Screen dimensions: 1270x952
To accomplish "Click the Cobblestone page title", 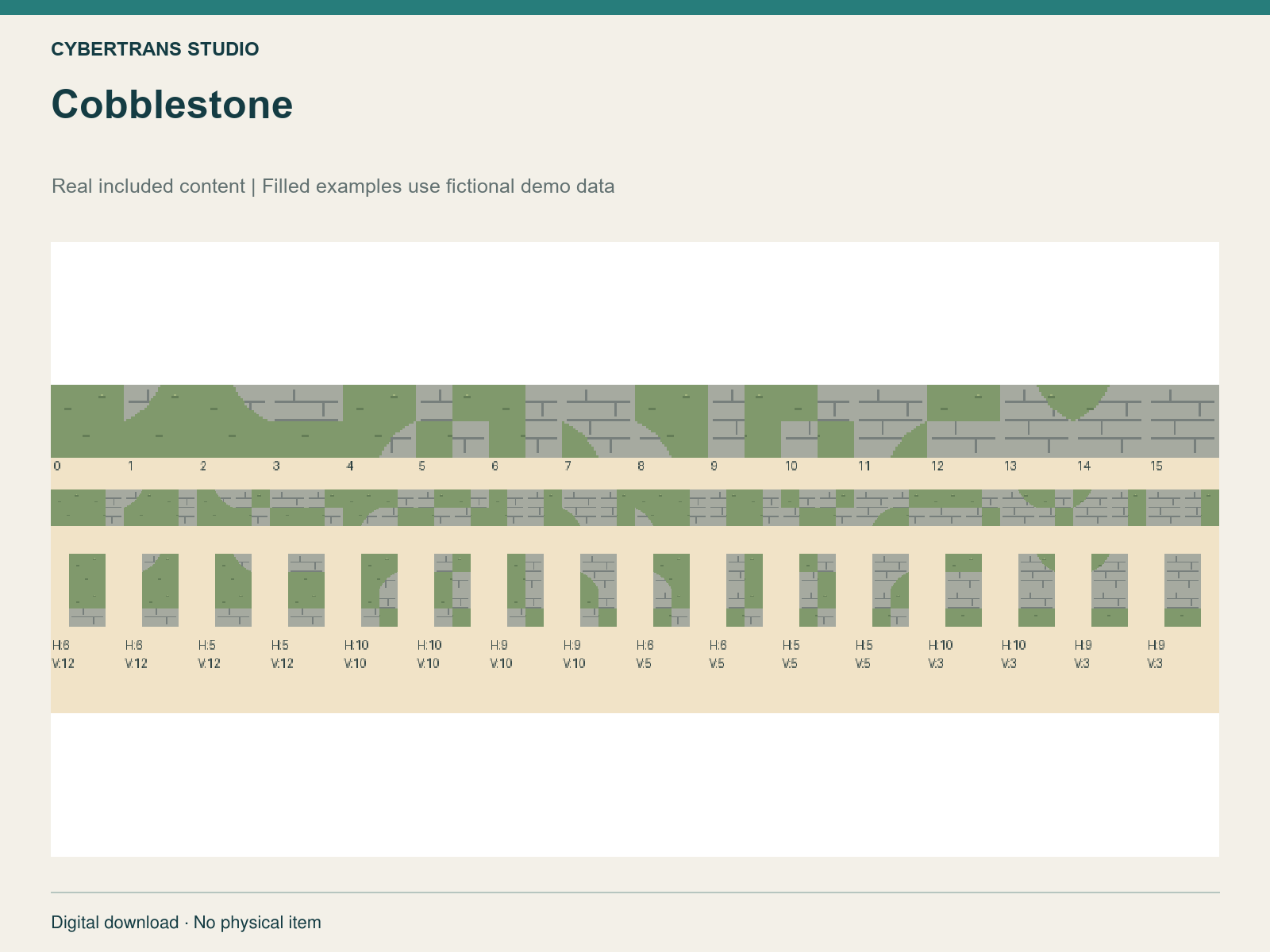I will [x=172, y=104].
